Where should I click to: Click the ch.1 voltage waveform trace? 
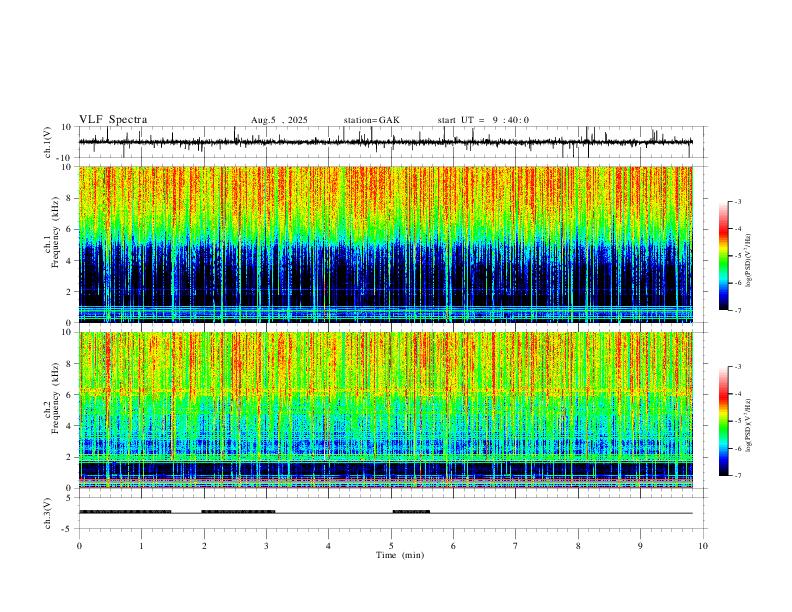(385, 142)
